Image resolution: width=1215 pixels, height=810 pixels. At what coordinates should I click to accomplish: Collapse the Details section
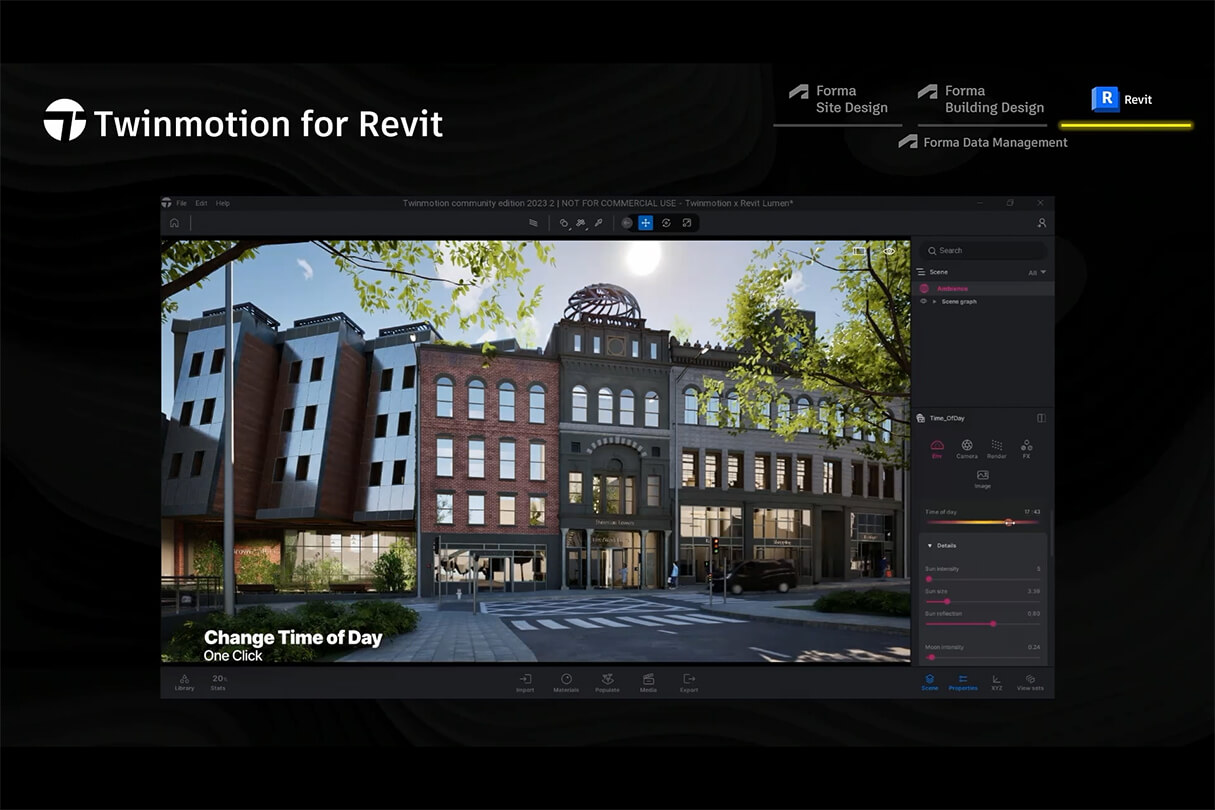click(x=929, y=546)
